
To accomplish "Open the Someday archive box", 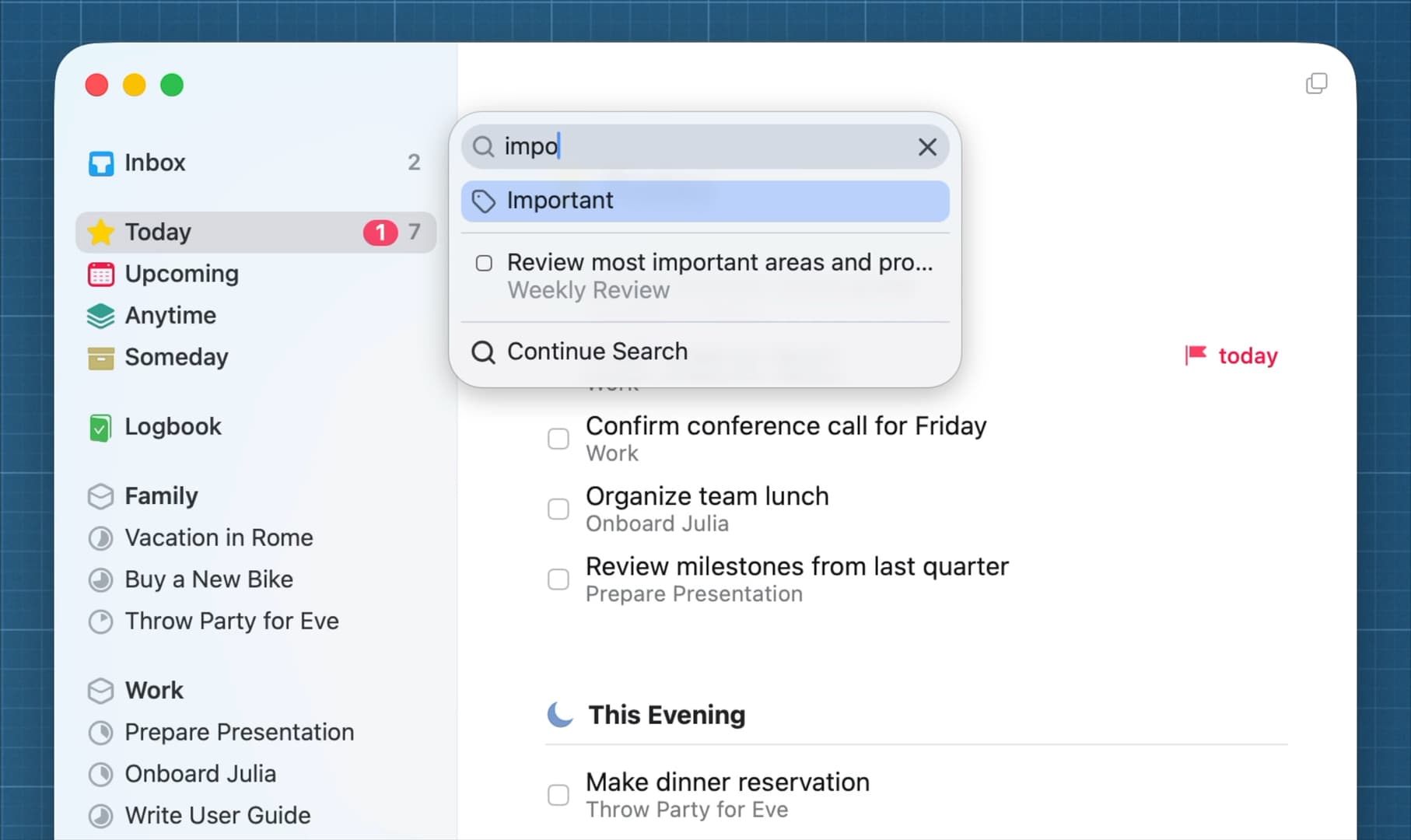I will (101, 358).
